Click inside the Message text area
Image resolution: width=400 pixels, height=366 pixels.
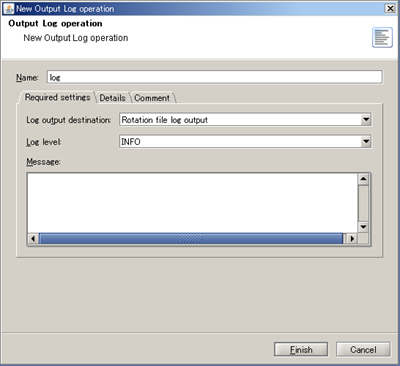(192, 203)
